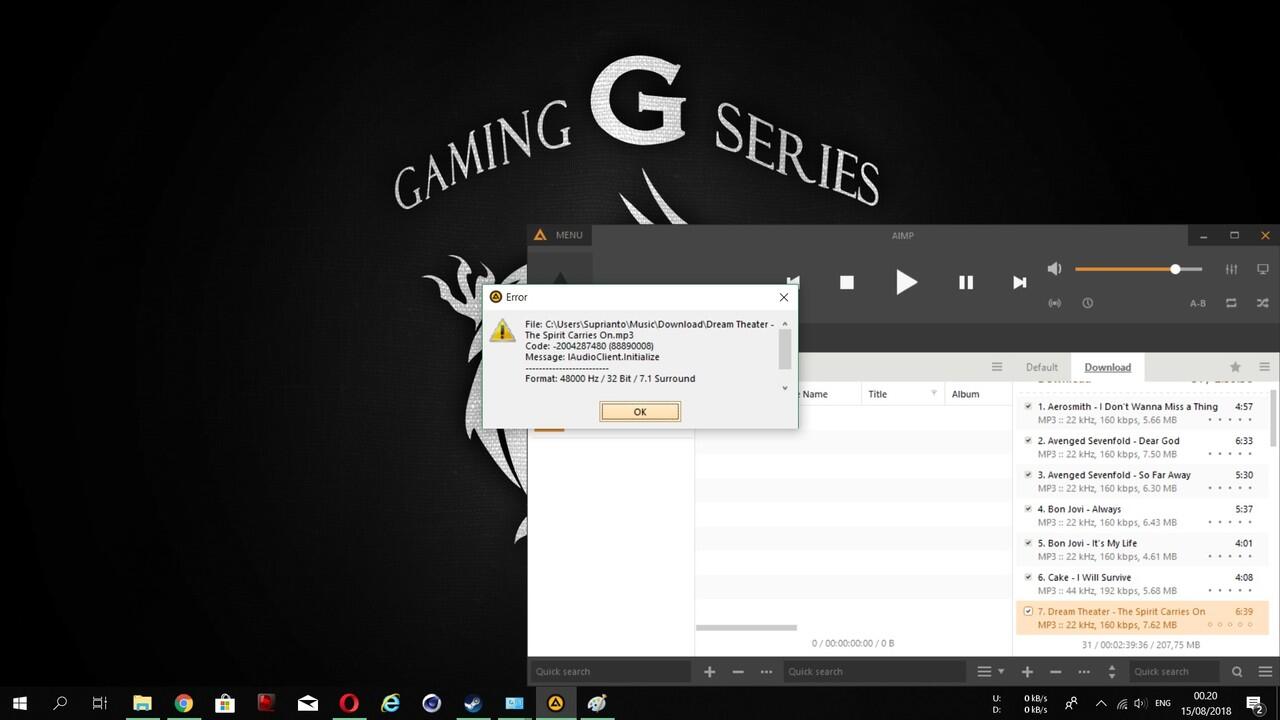Image resolution: width=1280 pixels, height=720 pixels.
Task: Click the playlist vertical scrollbar
Action: coord(1274,419)
